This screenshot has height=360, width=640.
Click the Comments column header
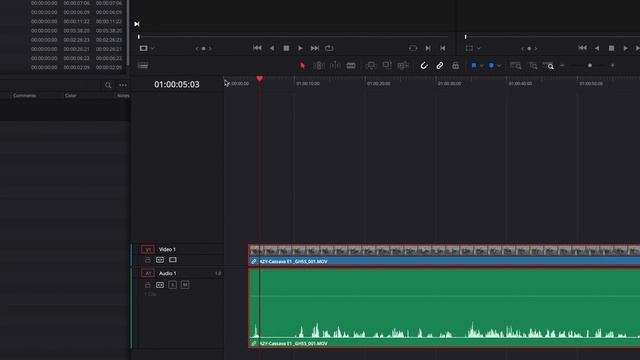point(24,96)
